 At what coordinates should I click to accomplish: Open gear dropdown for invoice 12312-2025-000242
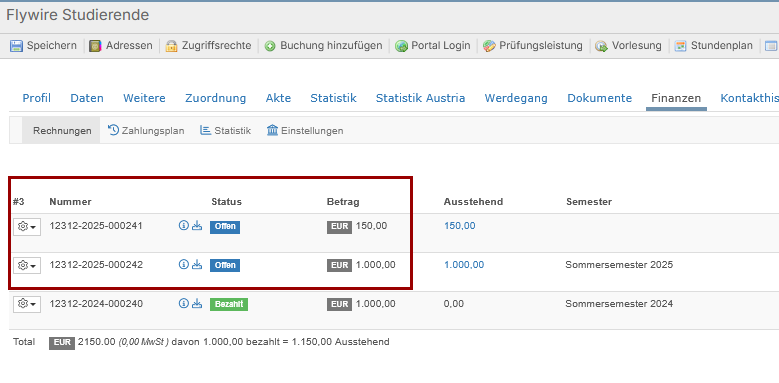[x=27, y=265]
